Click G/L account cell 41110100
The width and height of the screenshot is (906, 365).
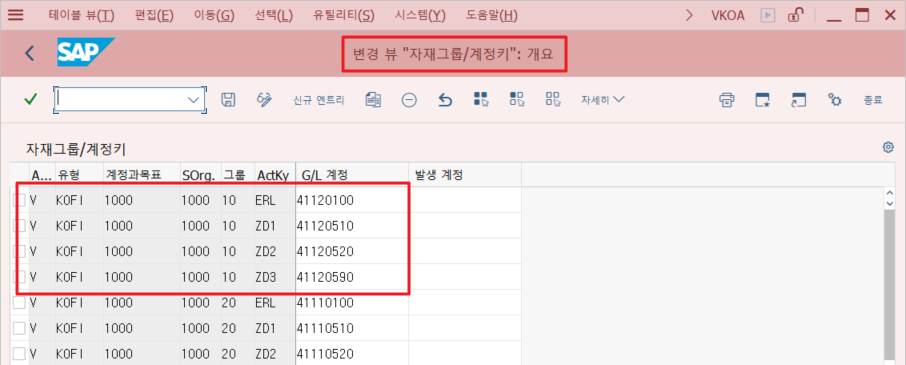[352, 303]
